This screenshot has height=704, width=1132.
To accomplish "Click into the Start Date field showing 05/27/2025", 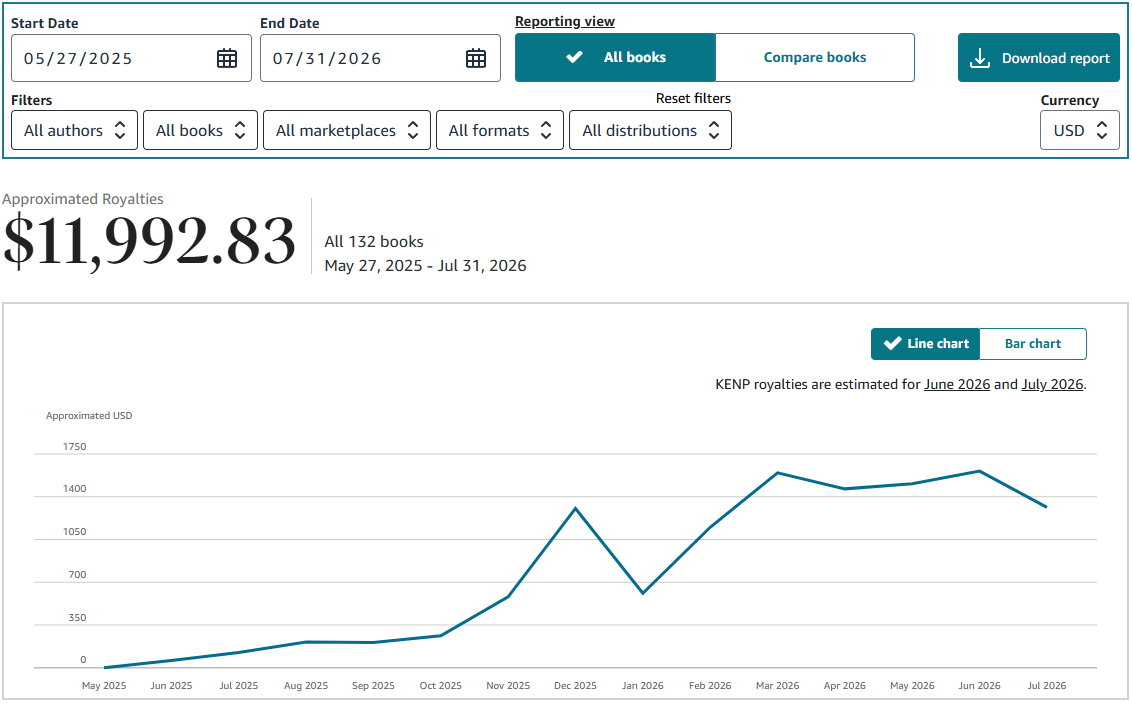I will click(x=131, y=58).
